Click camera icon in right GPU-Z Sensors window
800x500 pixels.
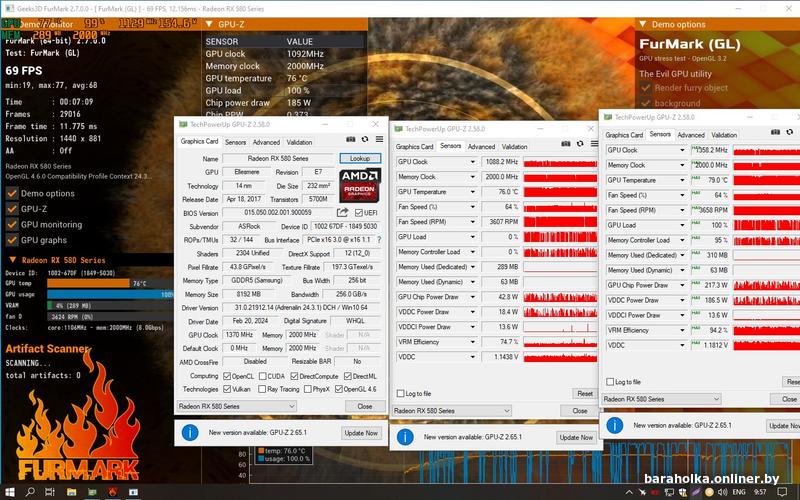pyautogui.click(x=776, y=132)
